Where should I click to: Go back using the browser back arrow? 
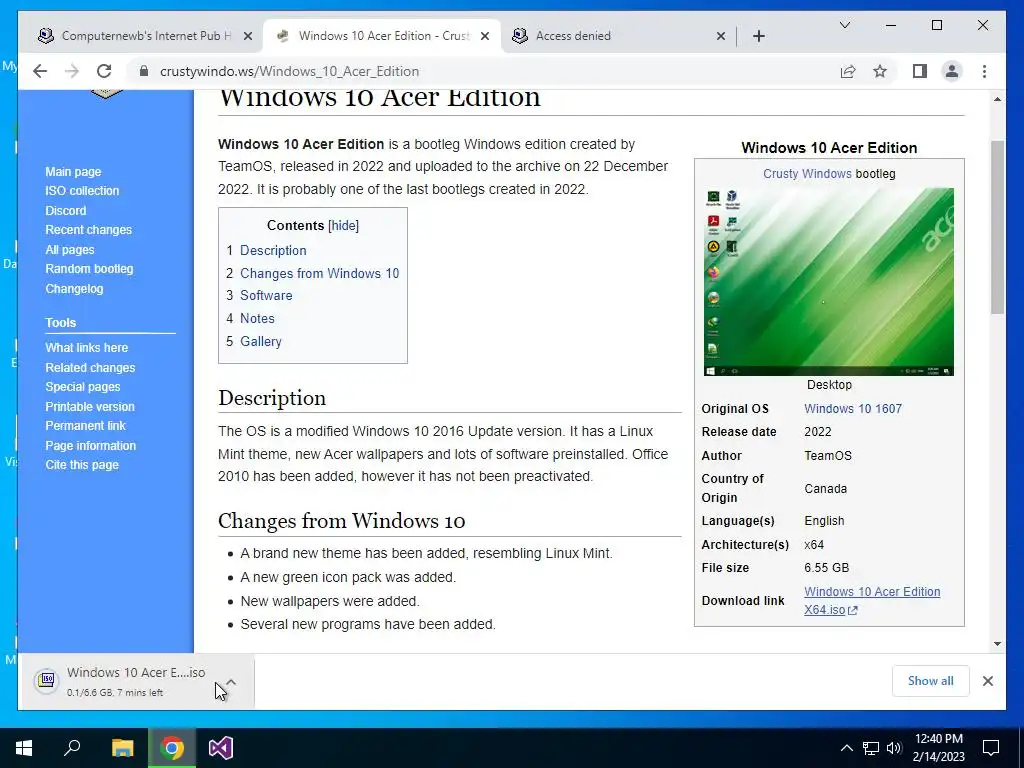pos(40,71)
